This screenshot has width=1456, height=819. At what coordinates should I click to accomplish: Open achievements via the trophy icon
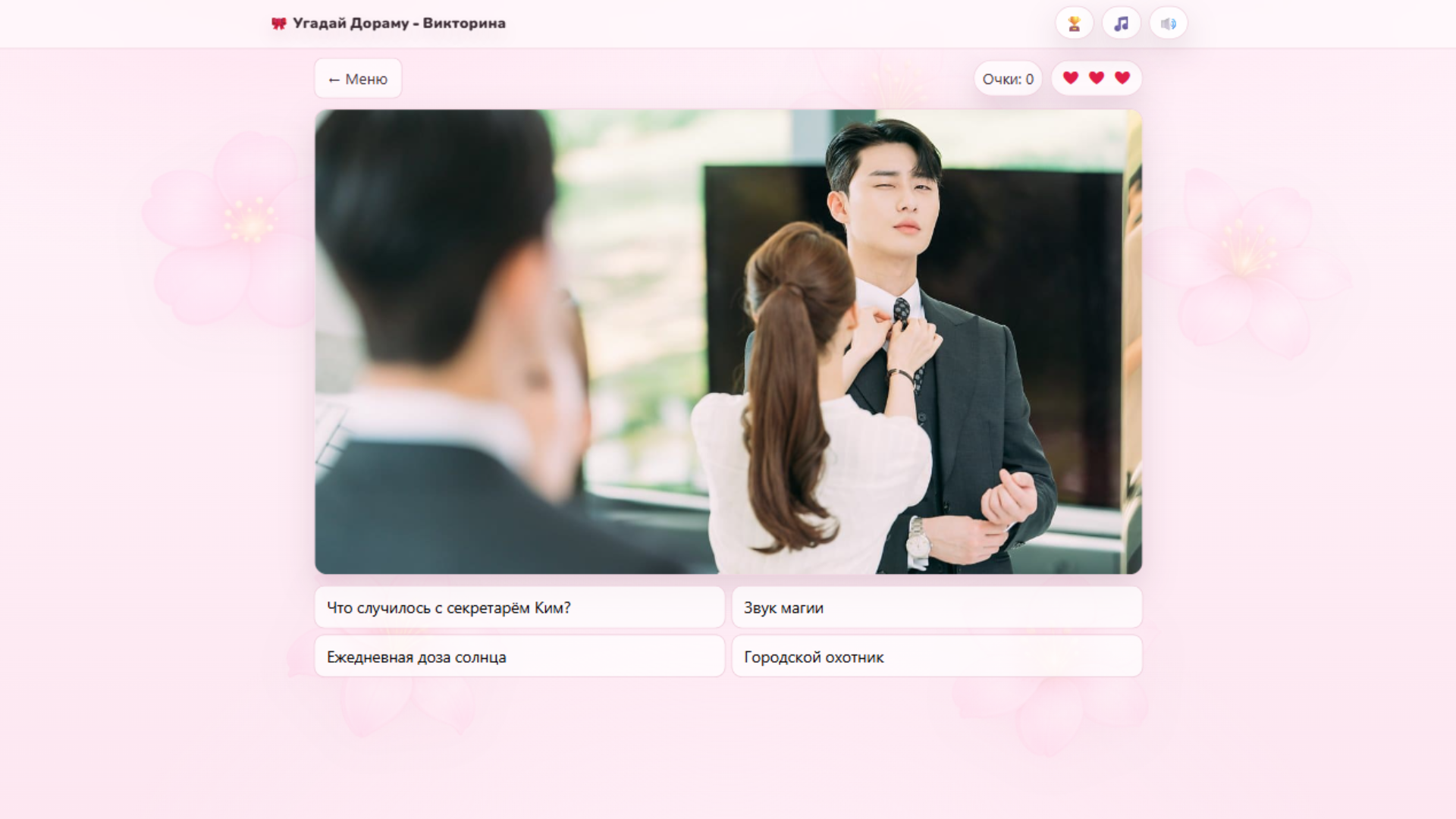1073,23
